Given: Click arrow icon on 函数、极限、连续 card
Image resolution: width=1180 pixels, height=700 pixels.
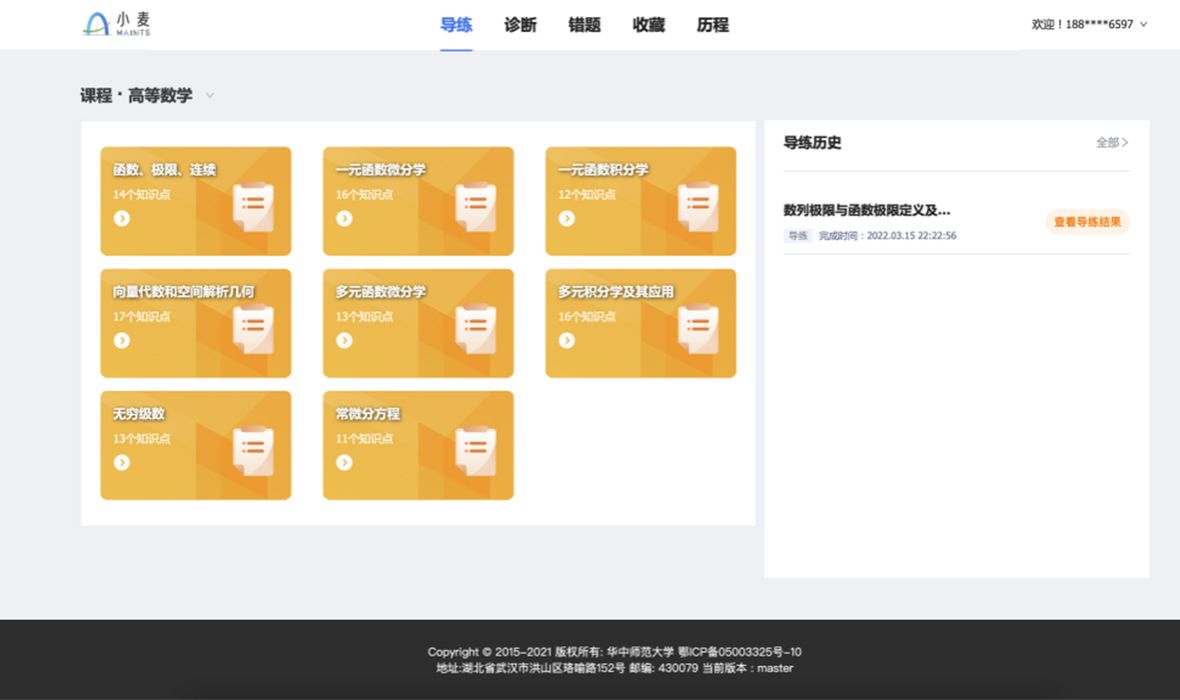Looking at the screenshot, I should (122, 218).
